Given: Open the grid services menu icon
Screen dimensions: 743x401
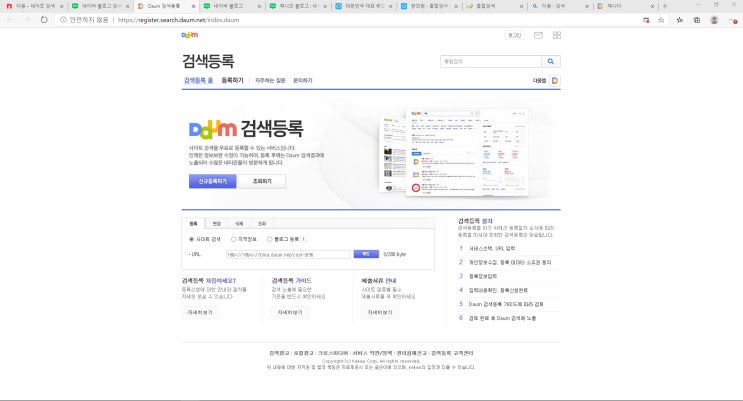Looking at the screenshot, I should coord(557,35).
